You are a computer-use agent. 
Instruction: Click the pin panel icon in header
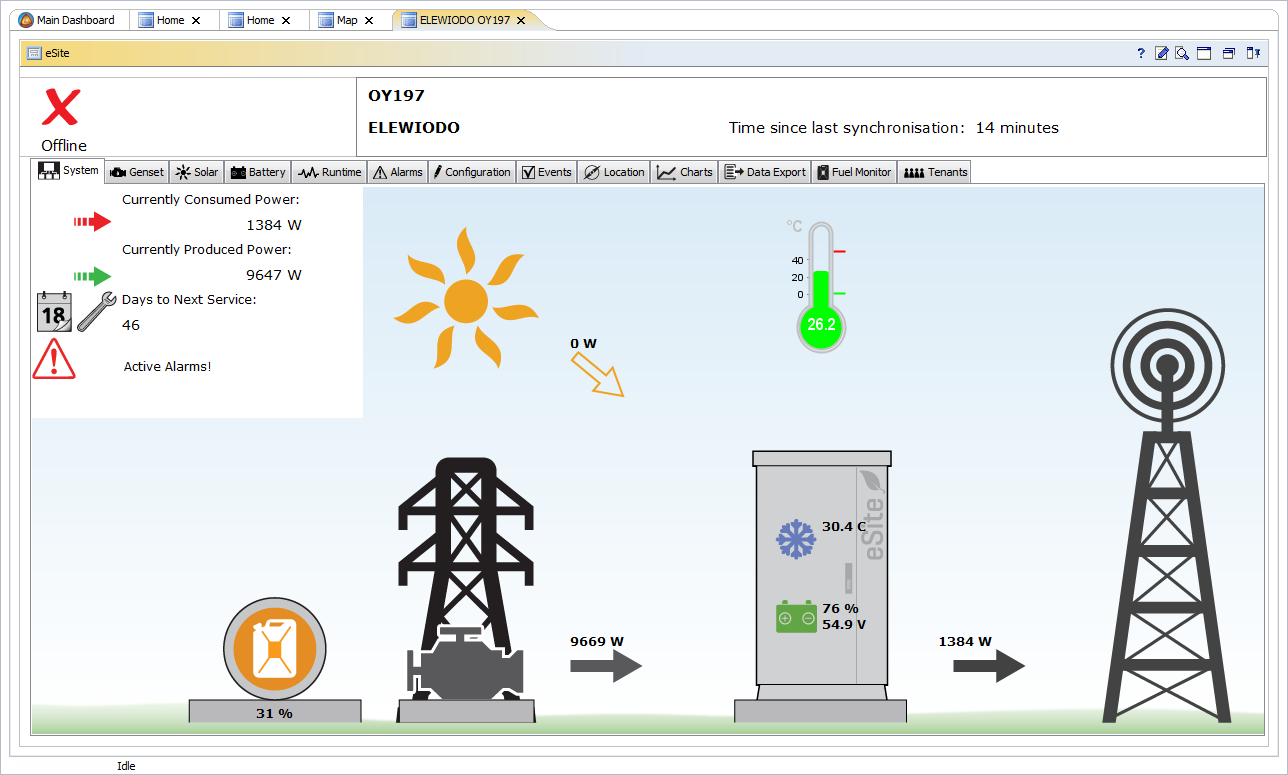pos(1252,54)
